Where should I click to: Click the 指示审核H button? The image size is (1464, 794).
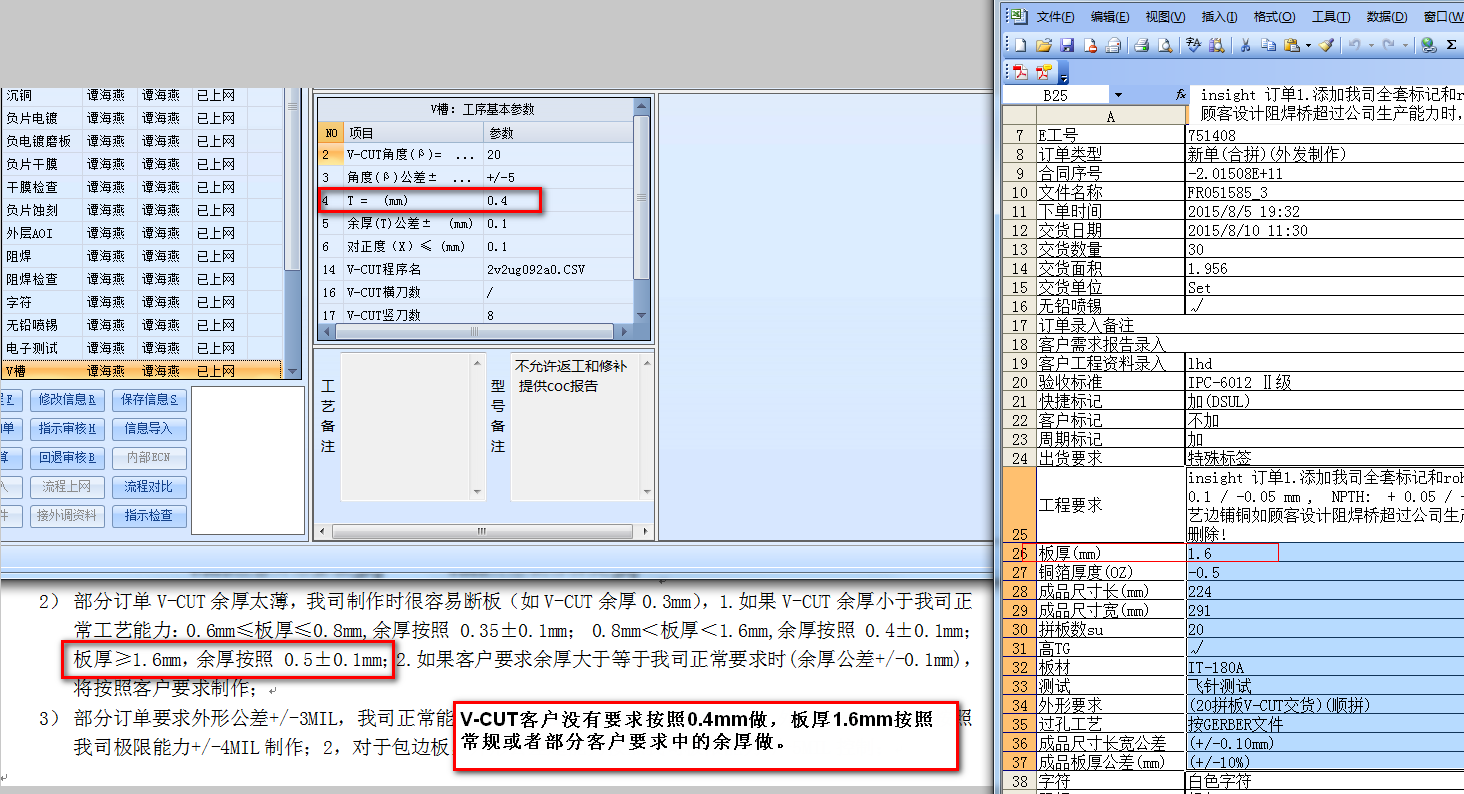pyautogui.click(x=67, y=429)
